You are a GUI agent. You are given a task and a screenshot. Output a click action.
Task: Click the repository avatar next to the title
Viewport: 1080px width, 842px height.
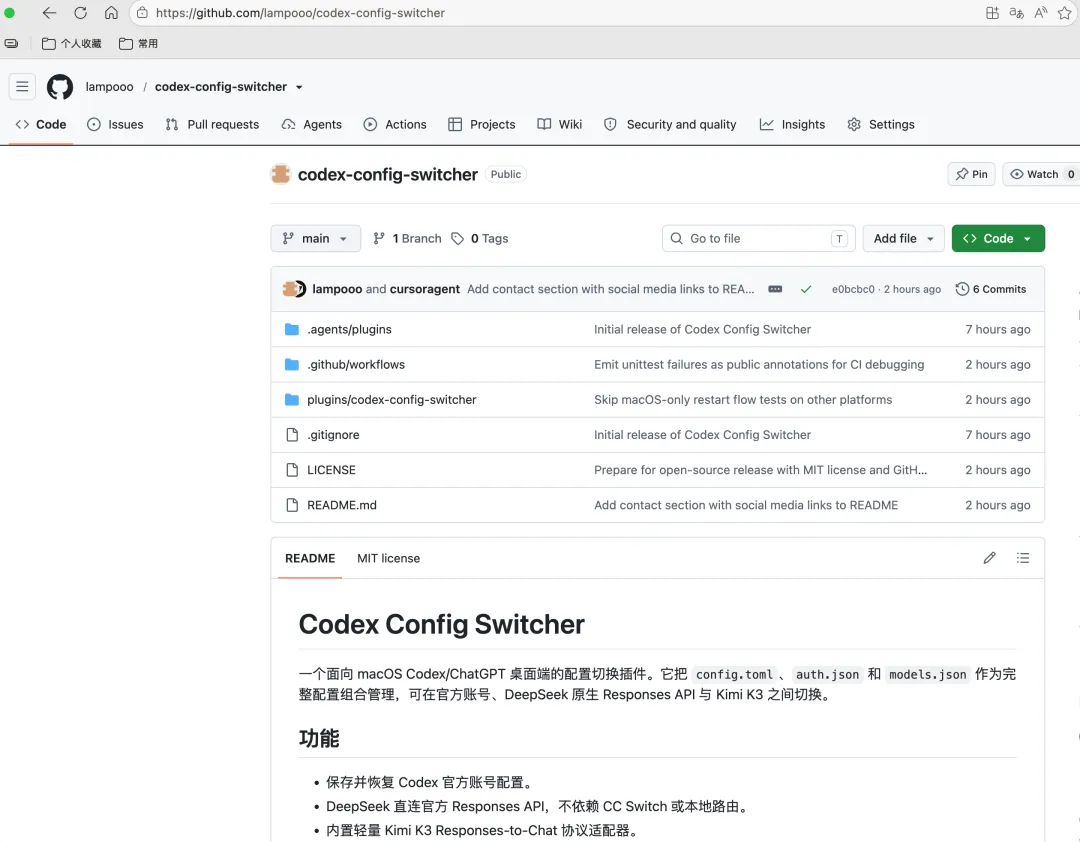click(281, 174)
